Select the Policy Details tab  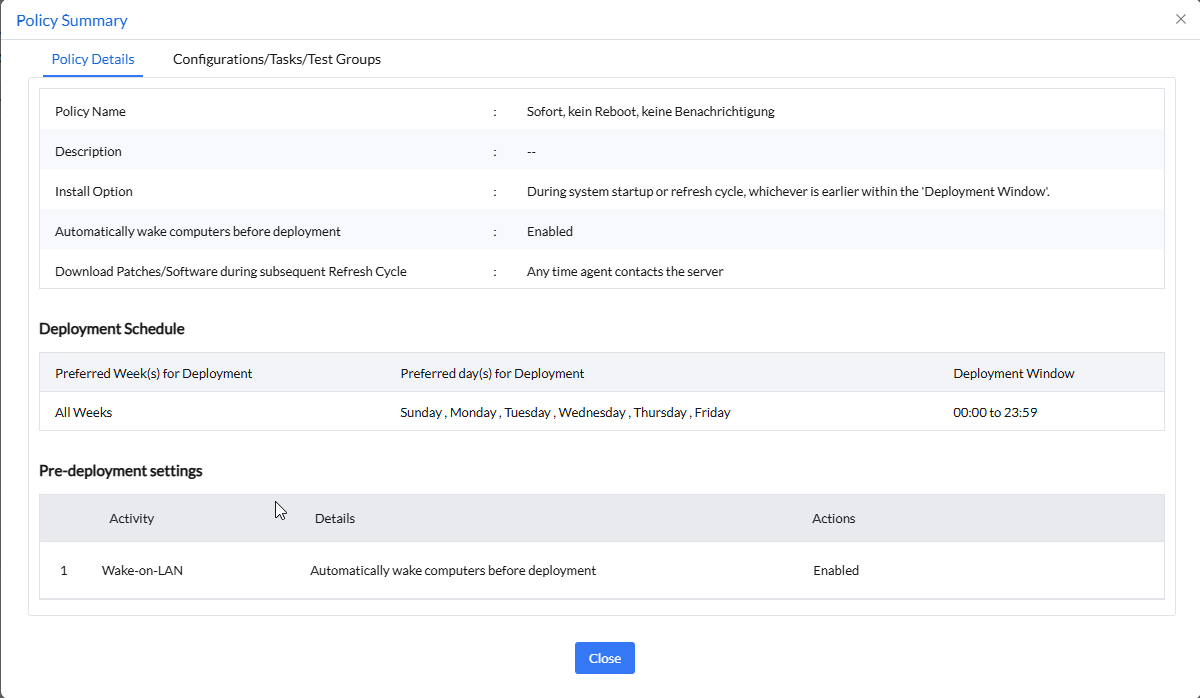(93, 59)
